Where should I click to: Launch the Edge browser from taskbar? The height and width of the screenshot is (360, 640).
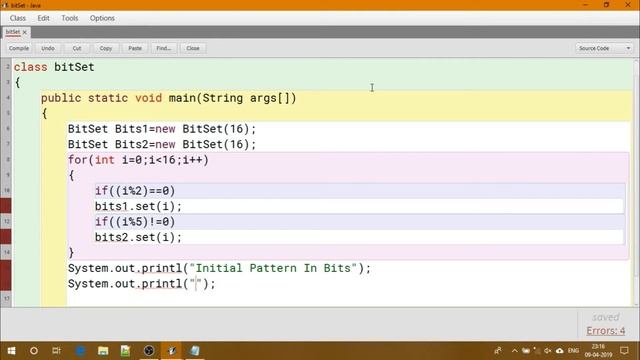[x=80, y=351]
